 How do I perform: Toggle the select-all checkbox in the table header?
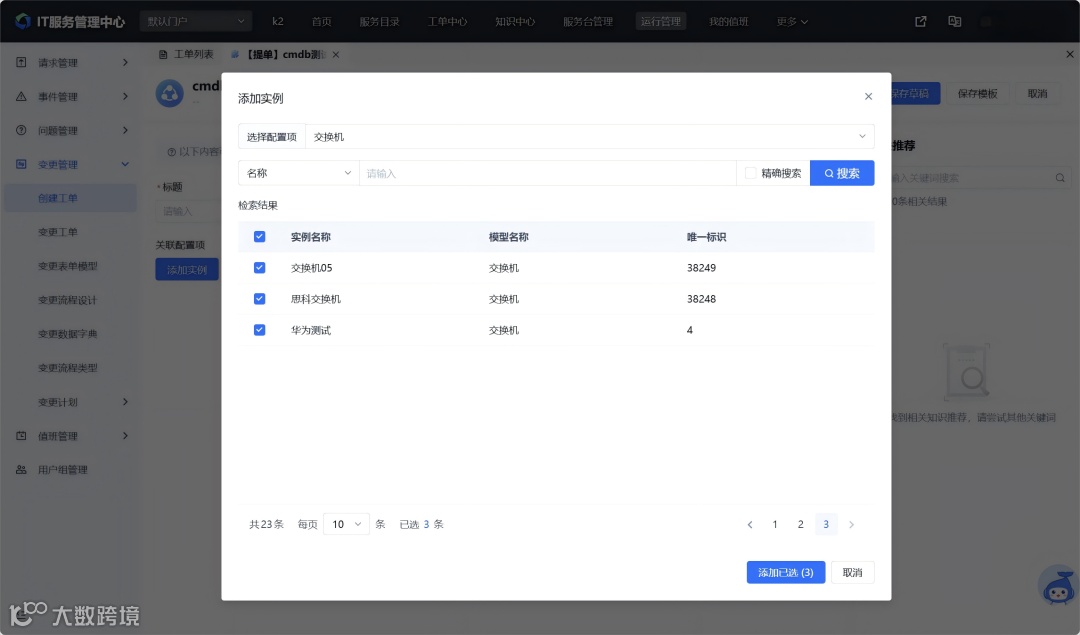coord(260,237)
